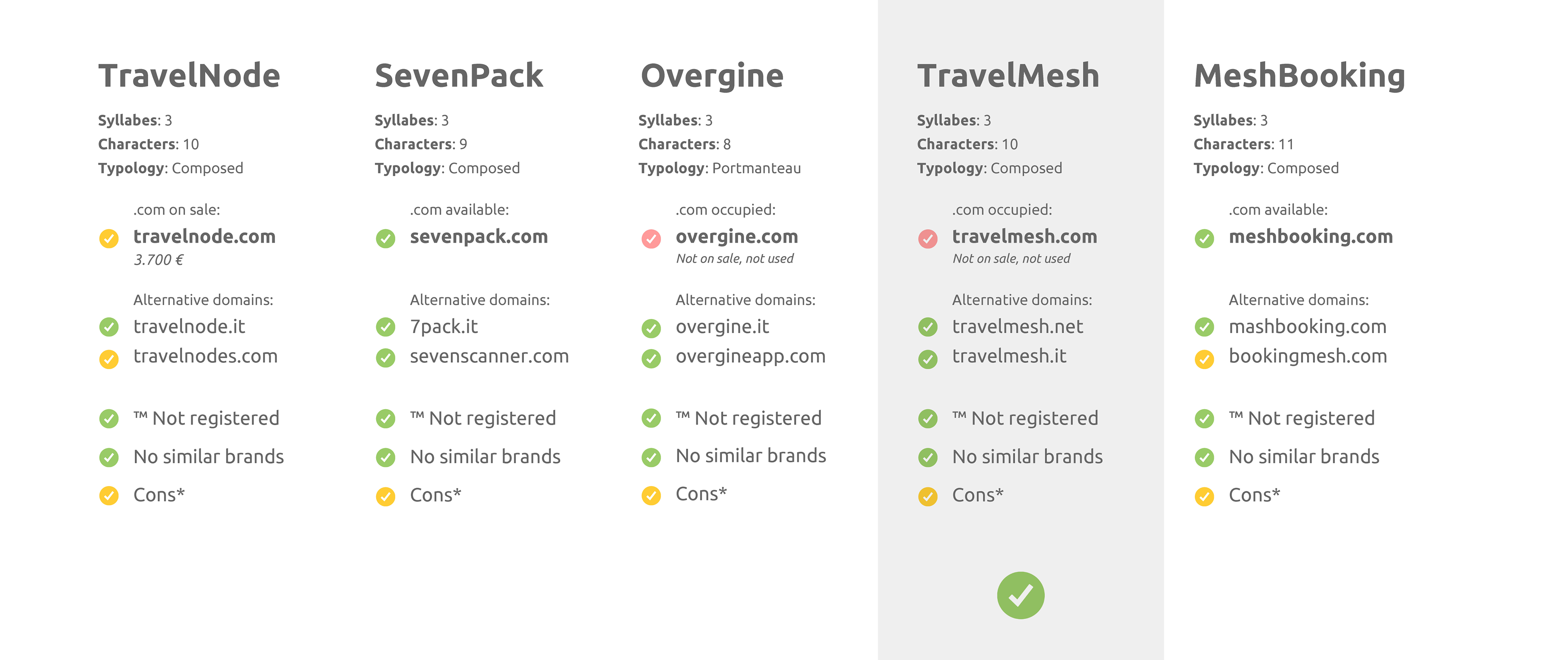Viewport: 1568px width, 660px height.
Task: Click green check icon beside sevenpack.com
Action: (385, 238)
